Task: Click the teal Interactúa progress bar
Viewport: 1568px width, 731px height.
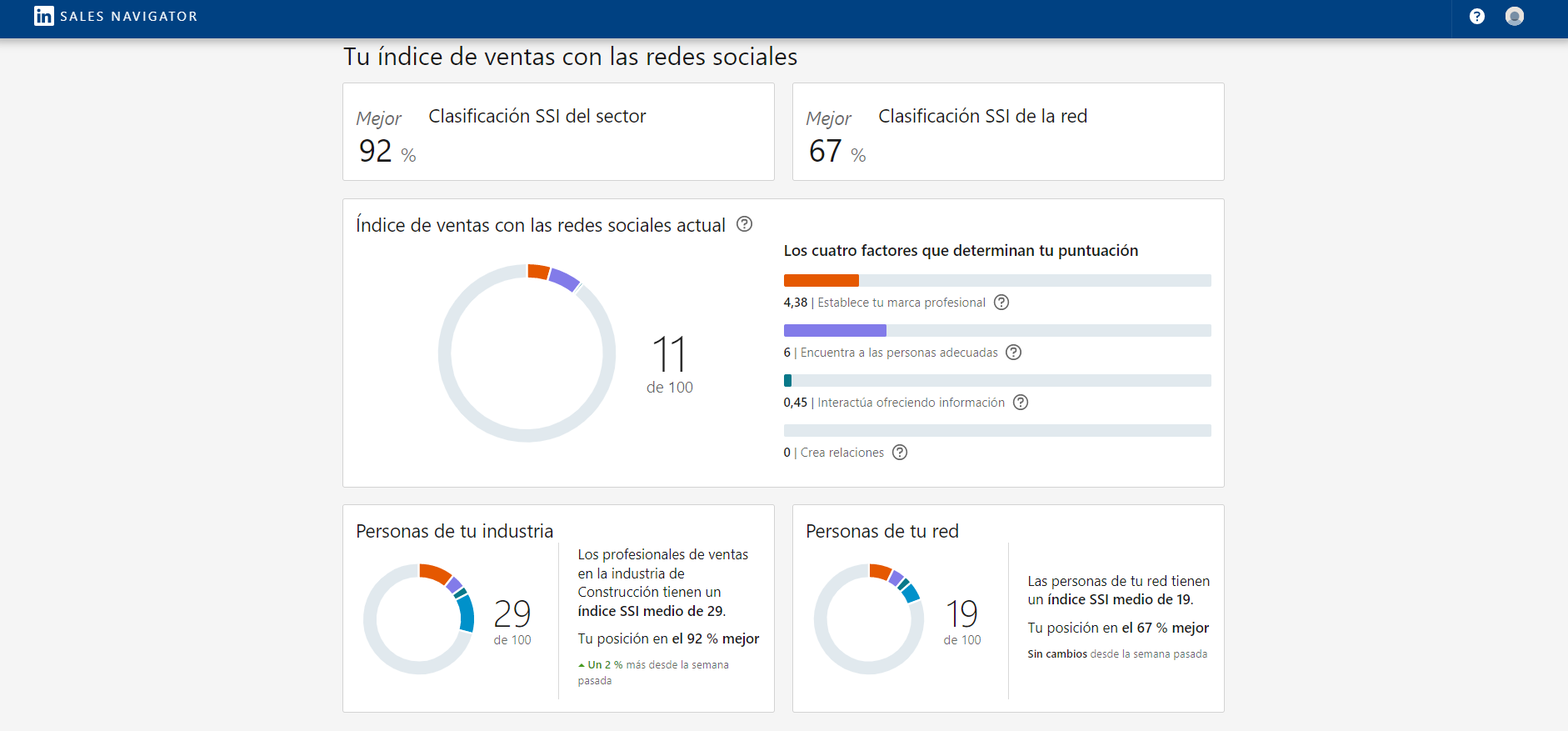Action: pyautogui.click(x=787, y=381)
